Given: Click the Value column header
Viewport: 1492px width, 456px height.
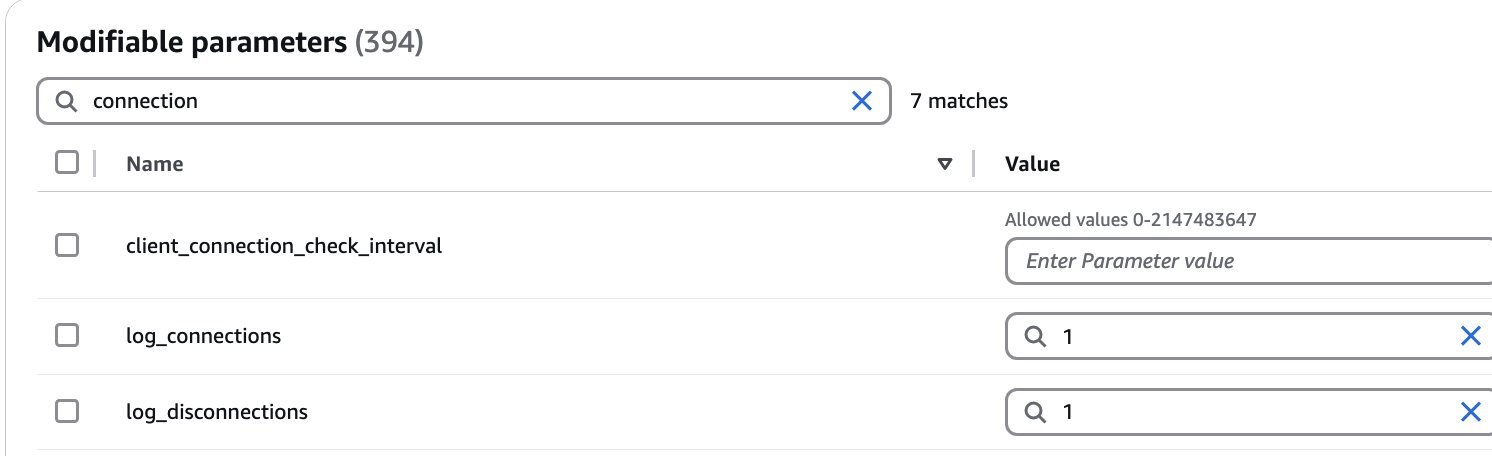Looking at the screenshot, I should tap(1032, 164).
